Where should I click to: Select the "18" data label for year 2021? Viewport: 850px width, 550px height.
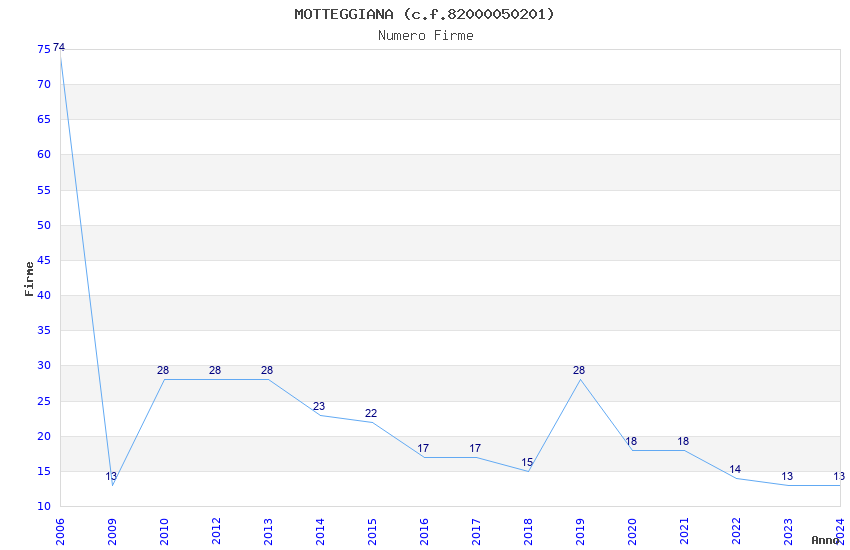(683, 442)
